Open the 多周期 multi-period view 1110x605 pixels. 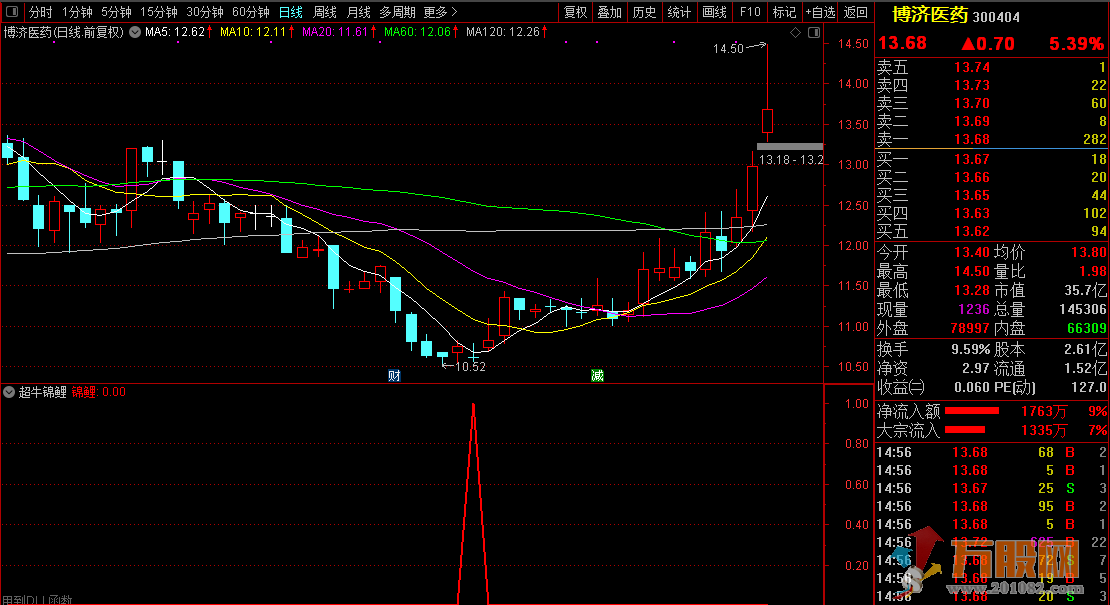pos(397,12)
